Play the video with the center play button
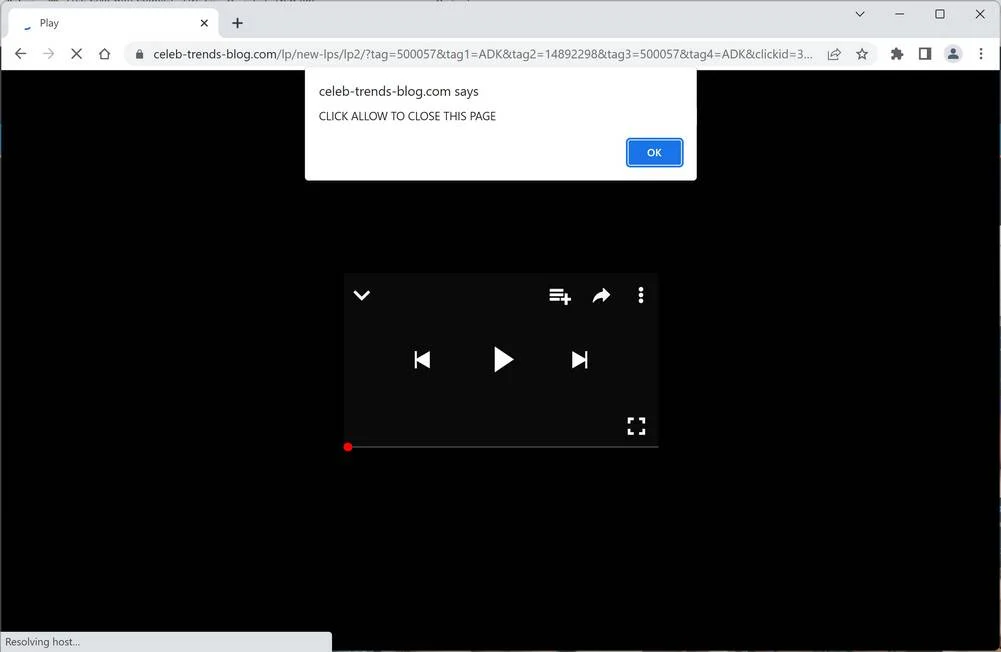This screenshot has width=1001, height=652. (503, 360)
